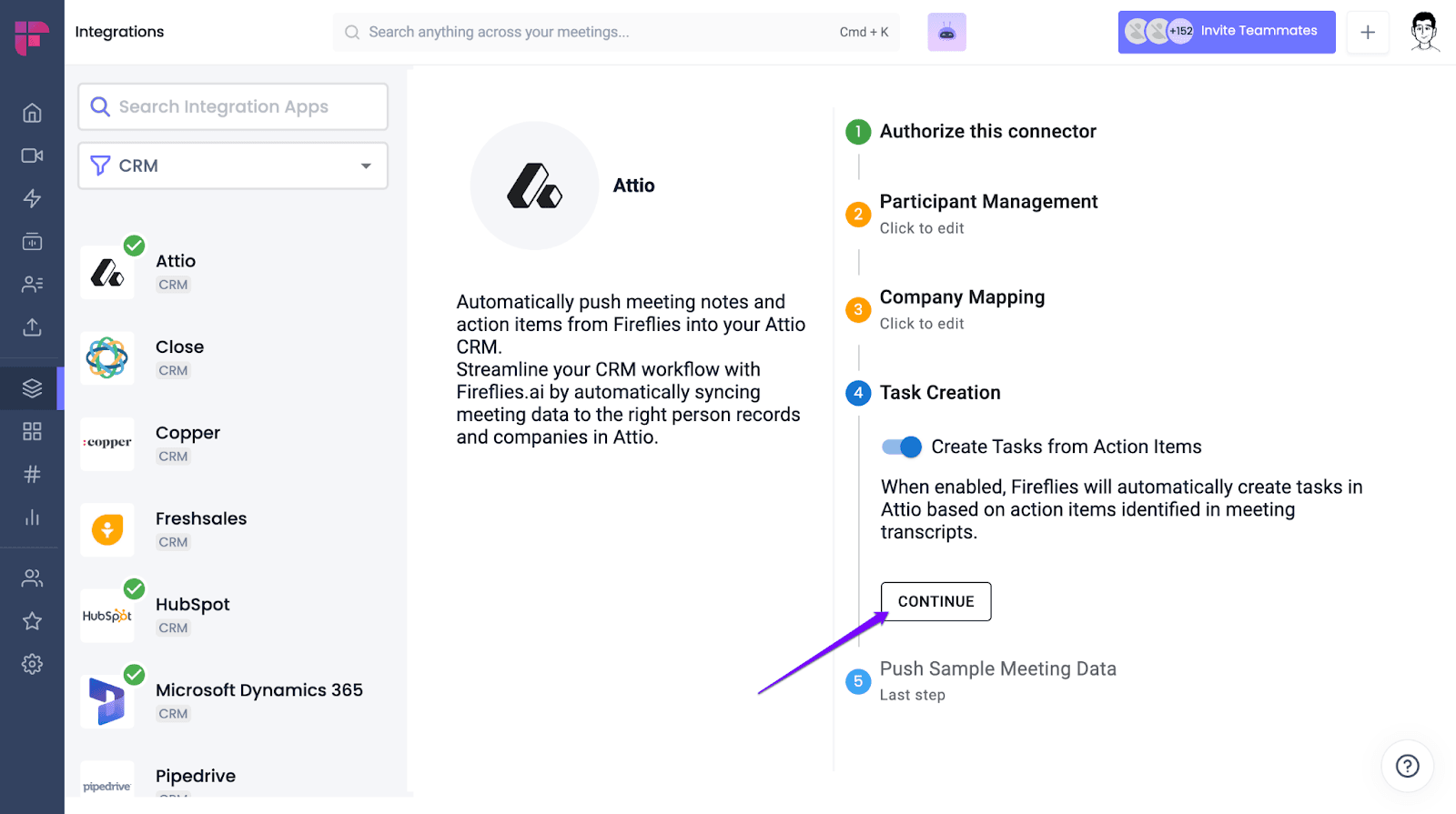This screenshot has width=1456, height=814.
Task: Click 'Click to edit' under Company Mapping
Action: coord(922,324)
